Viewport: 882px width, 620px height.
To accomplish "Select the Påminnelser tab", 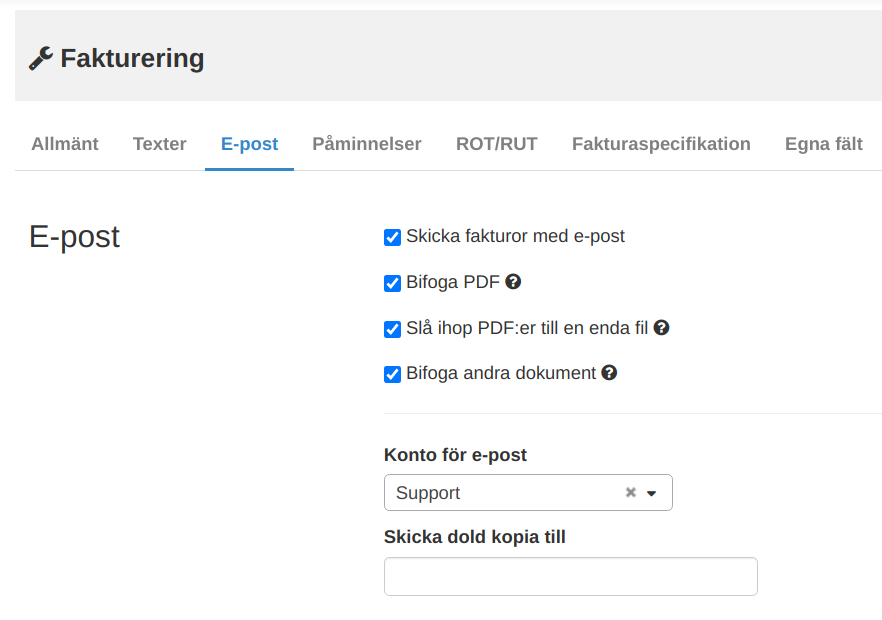I will pyautogui.click(x=367, y=144).
